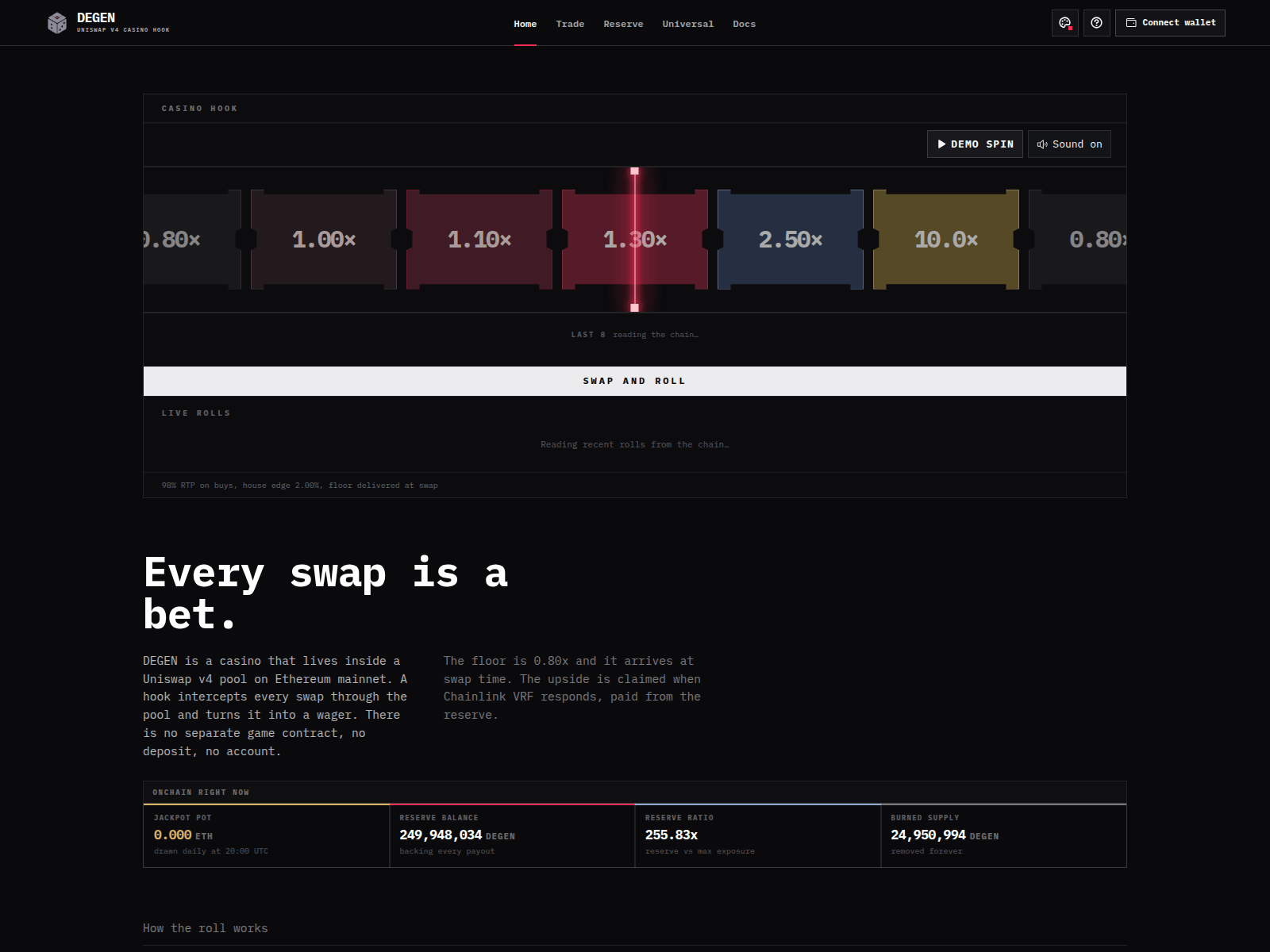Select the 1.10x reel tile

point(479,240)
